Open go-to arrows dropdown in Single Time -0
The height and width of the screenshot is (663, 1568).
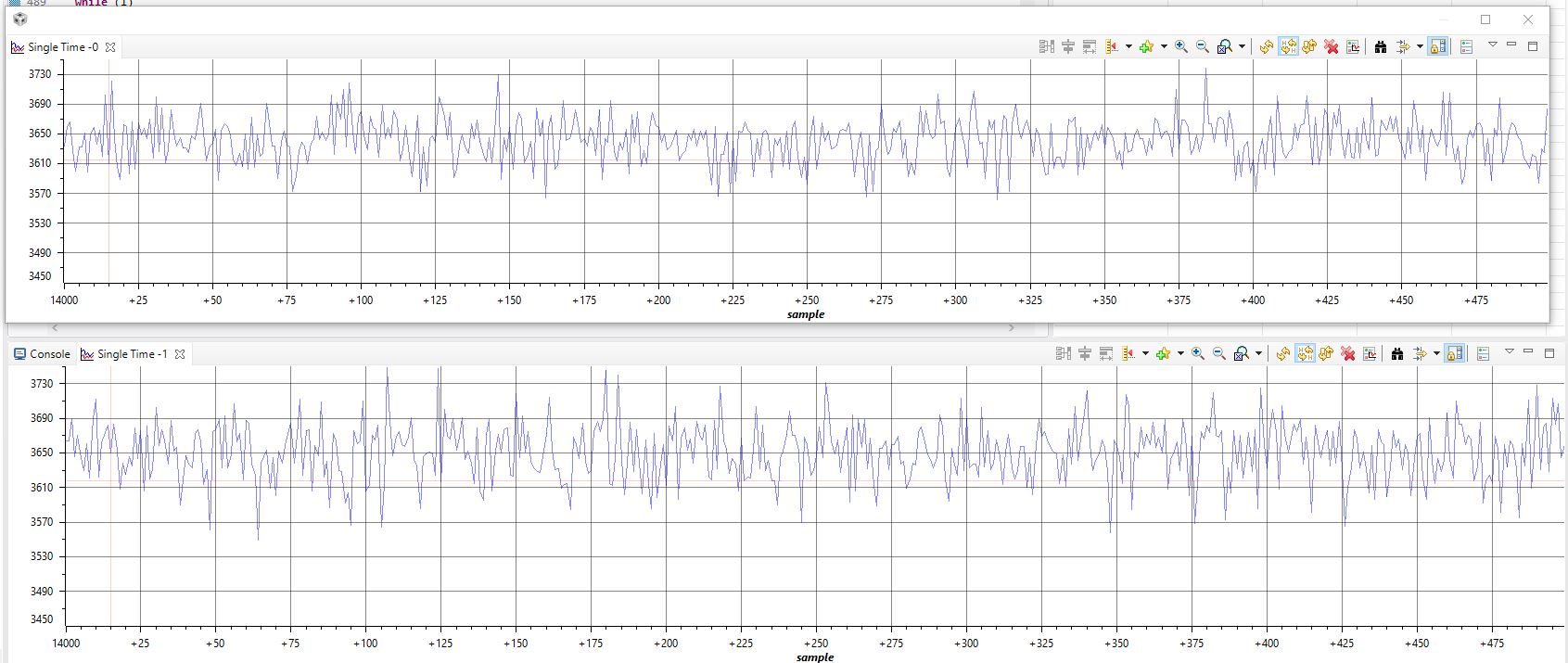1420,46
